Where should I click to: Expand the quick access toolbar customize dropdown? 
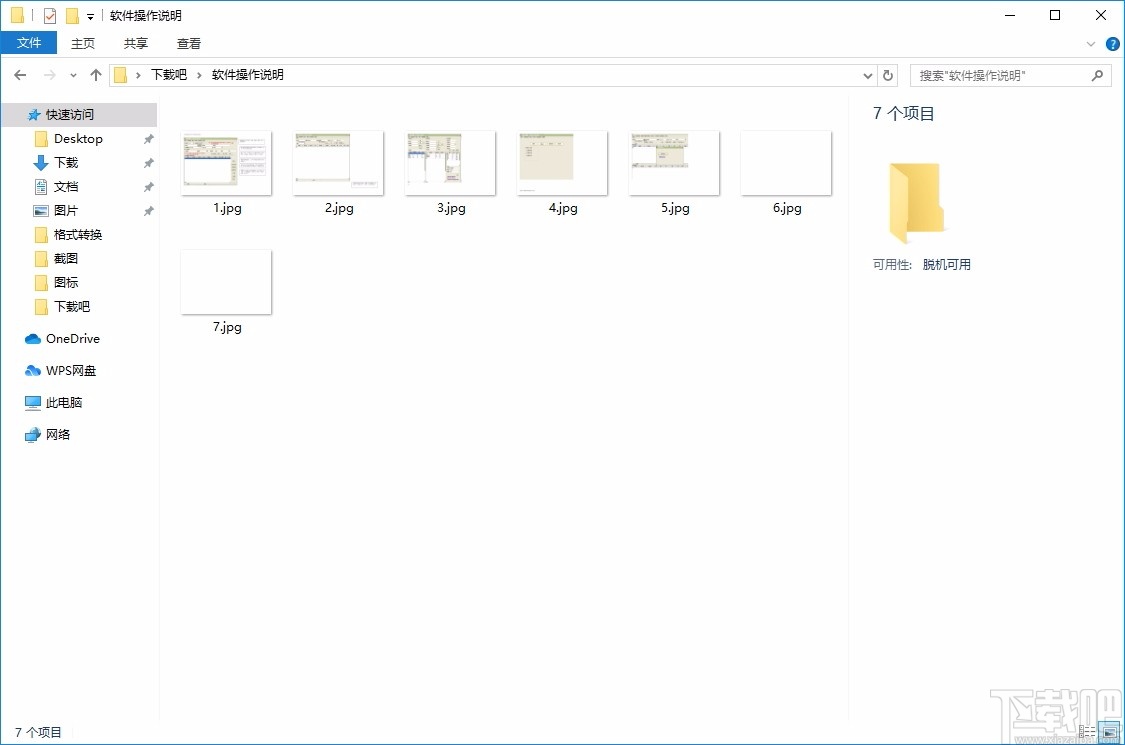(x=89, y=16)
